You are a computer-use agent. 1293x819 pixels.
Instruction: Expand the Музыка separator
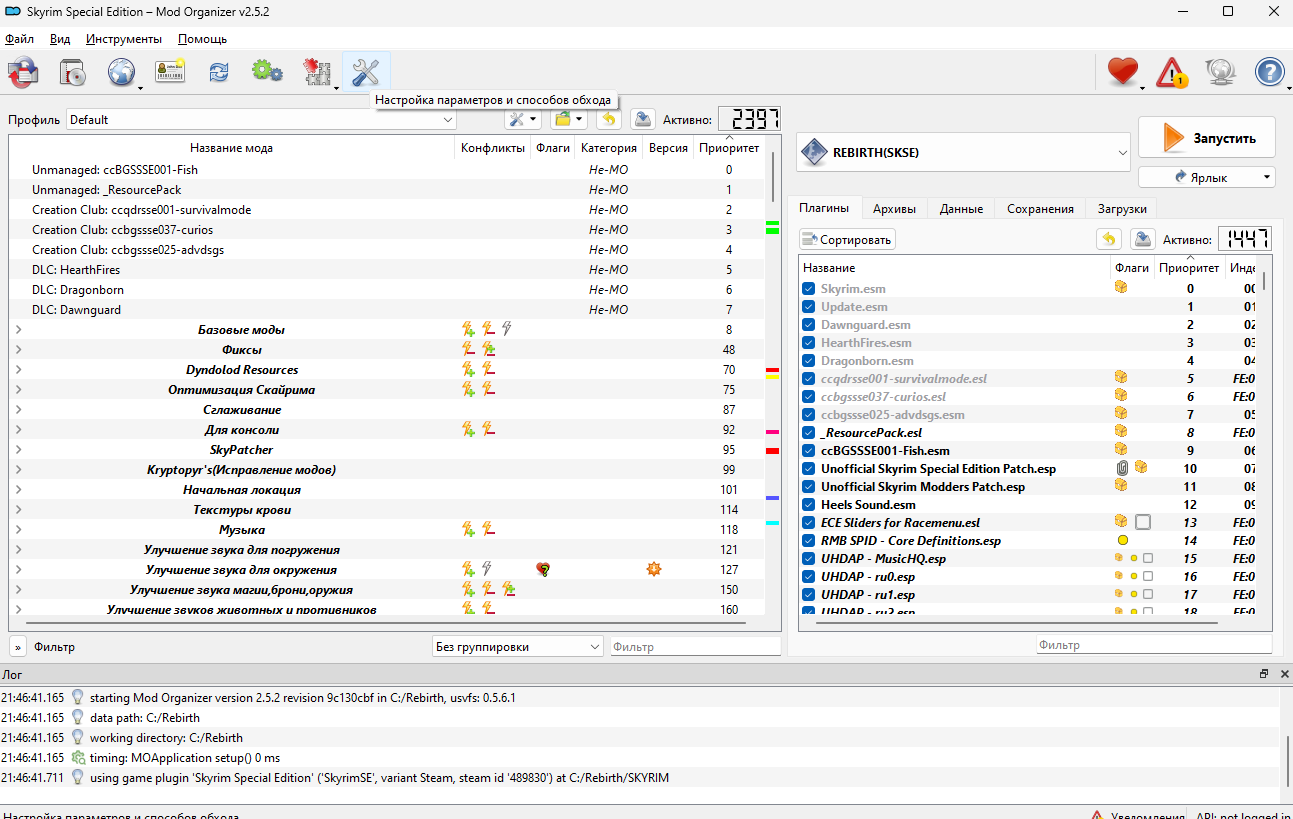[19, 529]
